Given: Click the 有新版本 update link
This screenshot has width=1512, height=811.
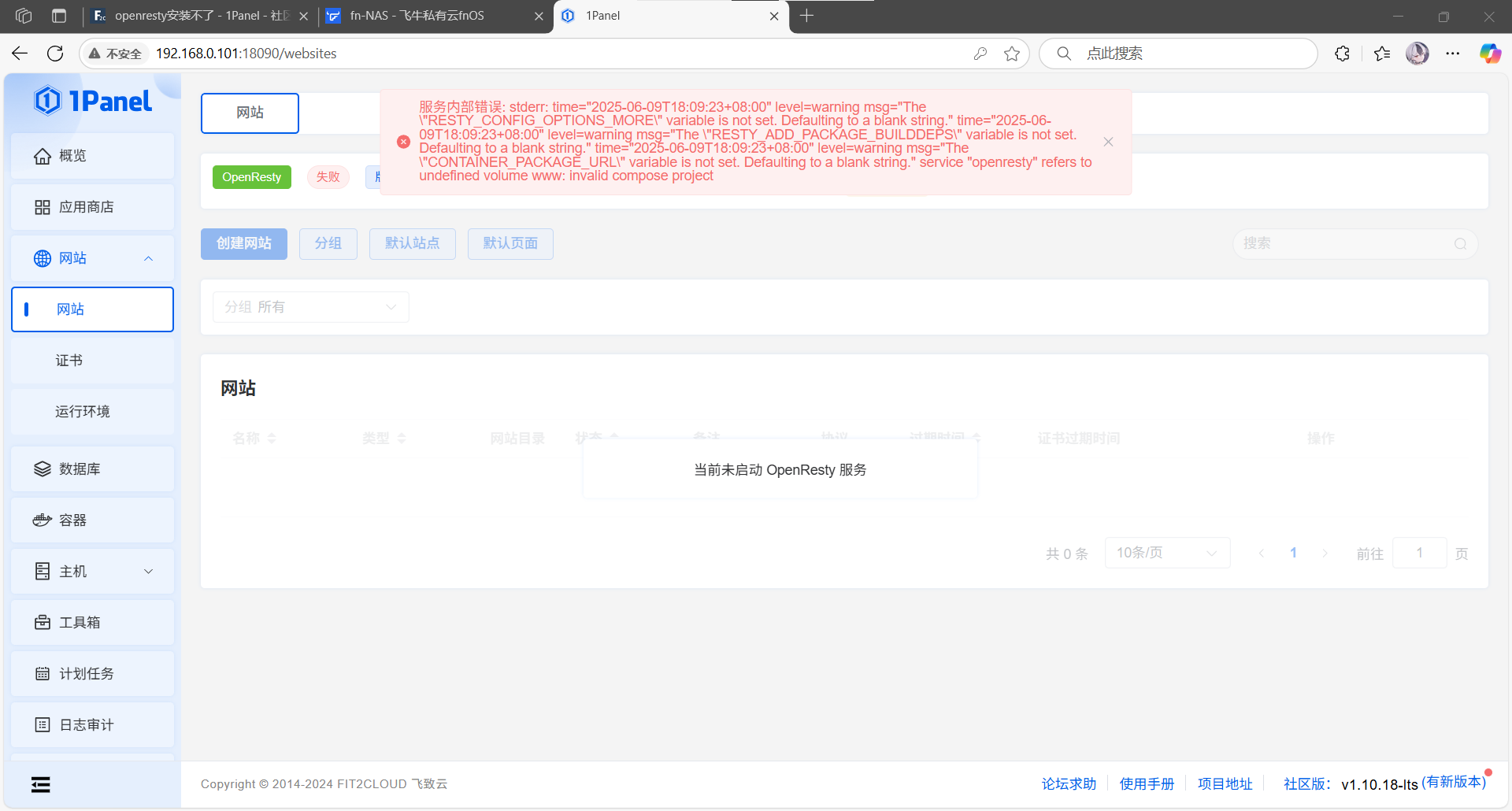Looking at the screenshot, I should [x=1454, y=782].
